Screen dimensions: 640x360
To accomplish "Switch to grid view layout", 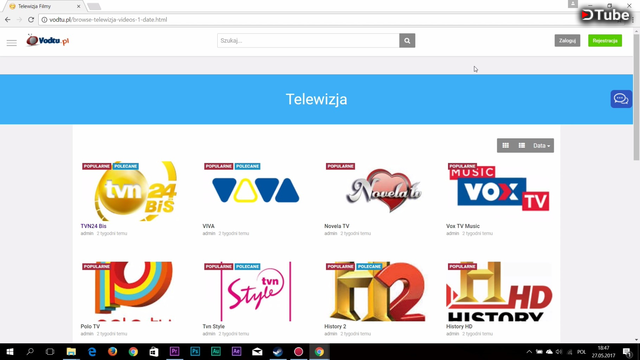I will [505, 145].
